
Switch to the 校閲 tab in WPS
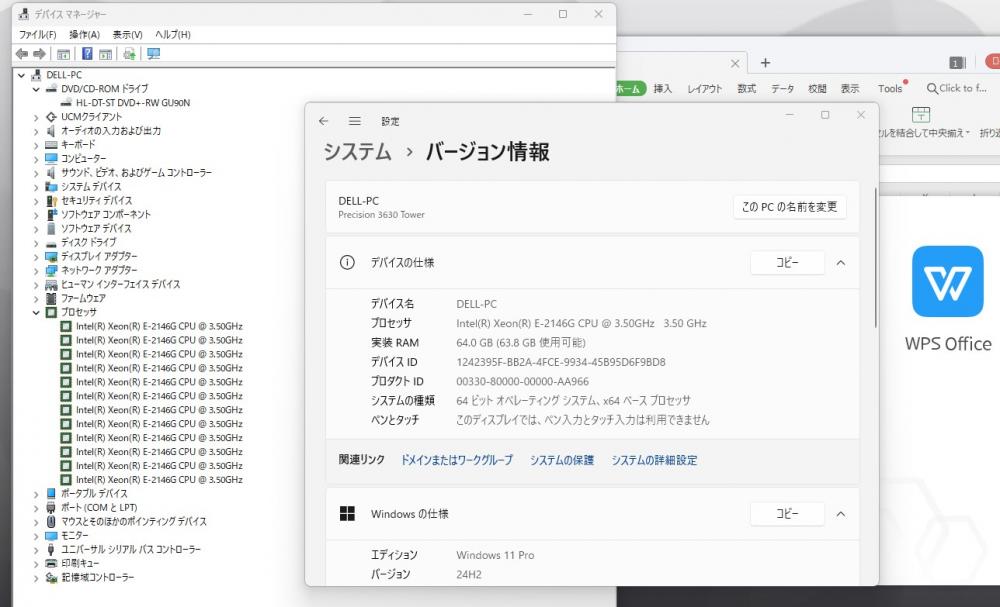(817, 89)
